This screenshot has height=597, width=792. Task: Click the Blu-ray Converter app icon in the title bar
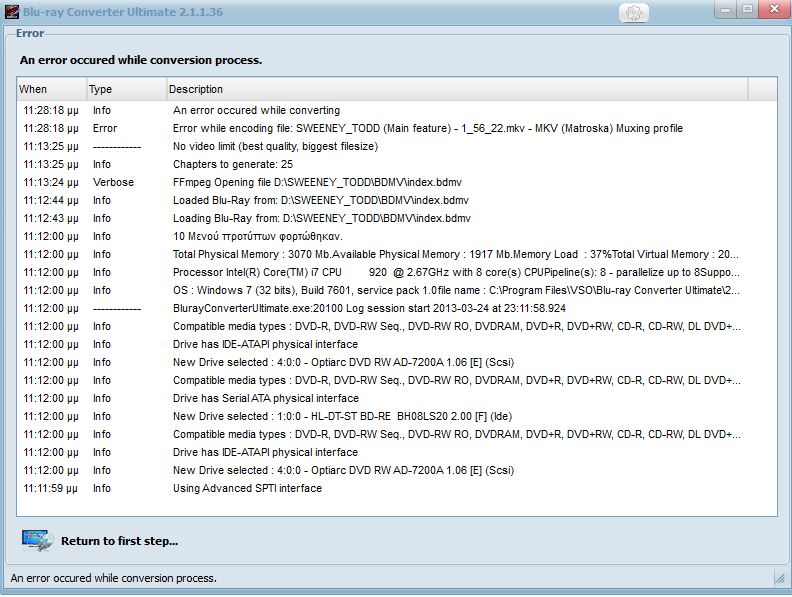[12, 12]
